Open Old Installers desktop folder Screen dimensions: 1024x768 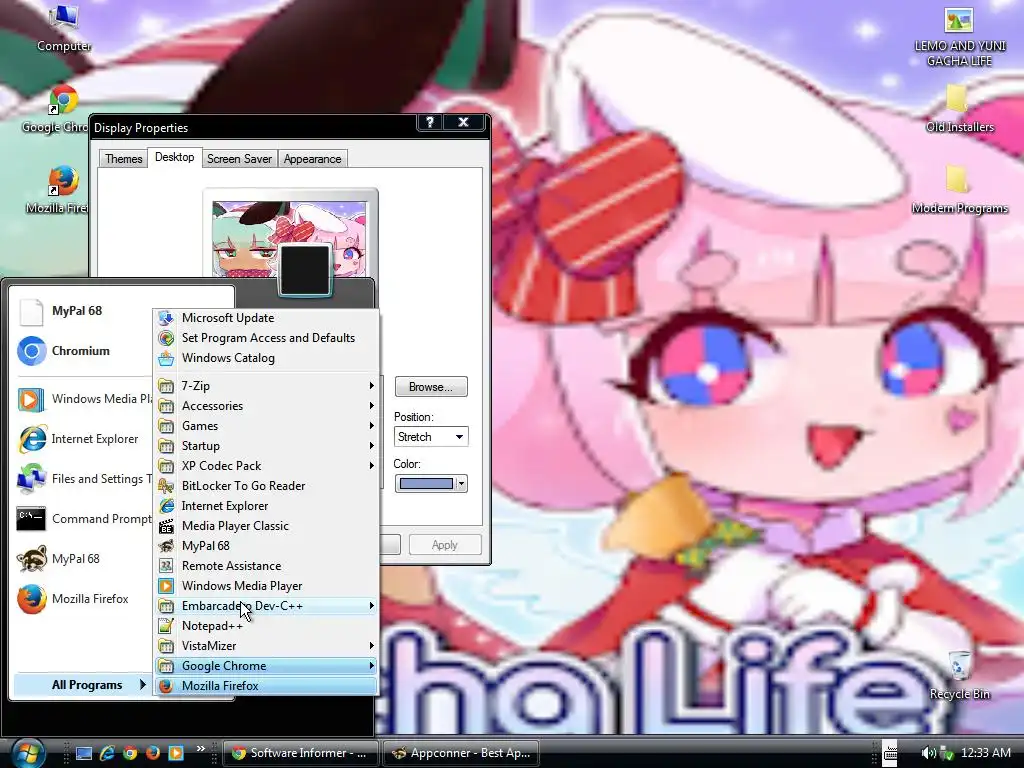pos(959,109)
